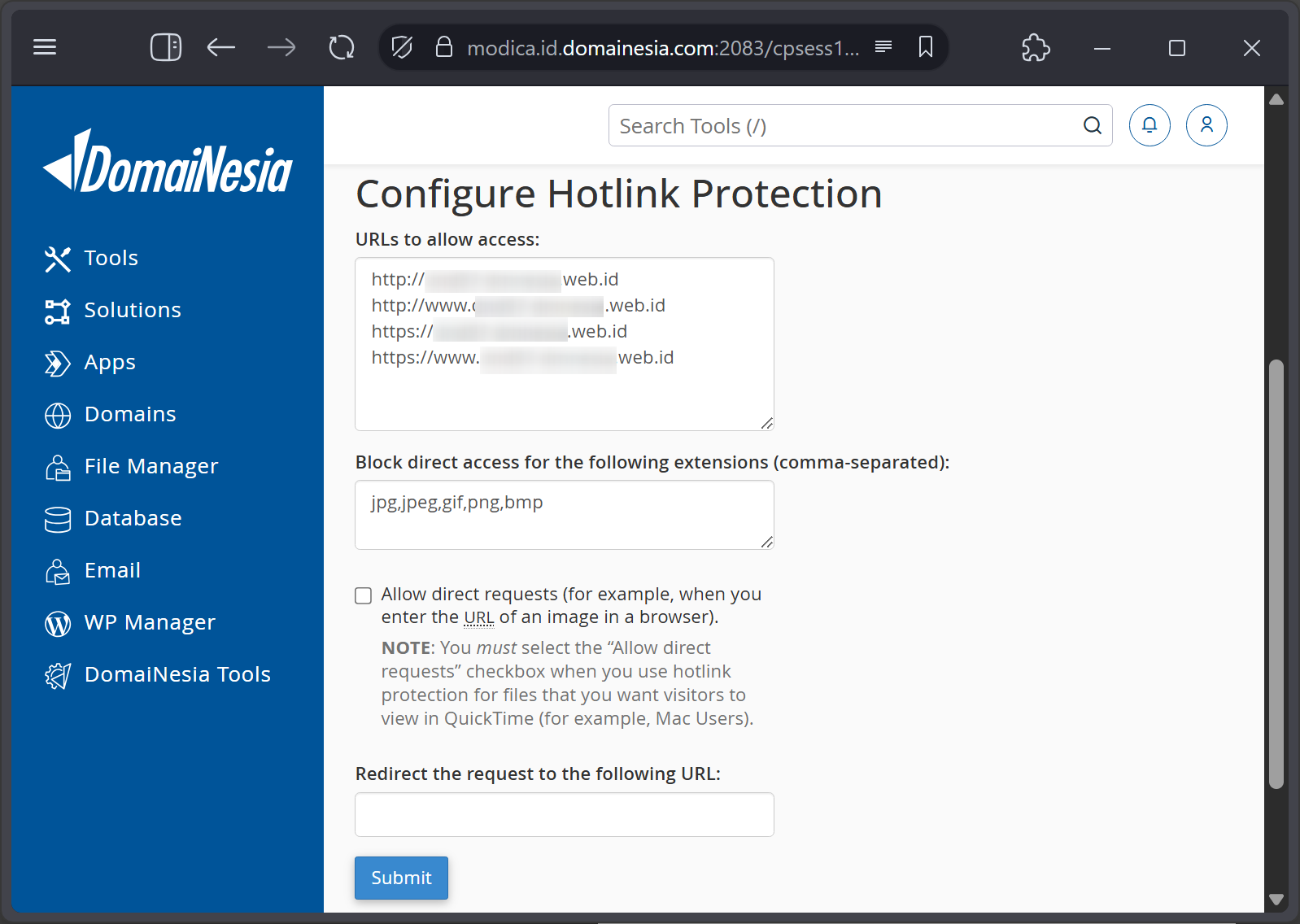Click the browser address bar URL

click(662, 48)
